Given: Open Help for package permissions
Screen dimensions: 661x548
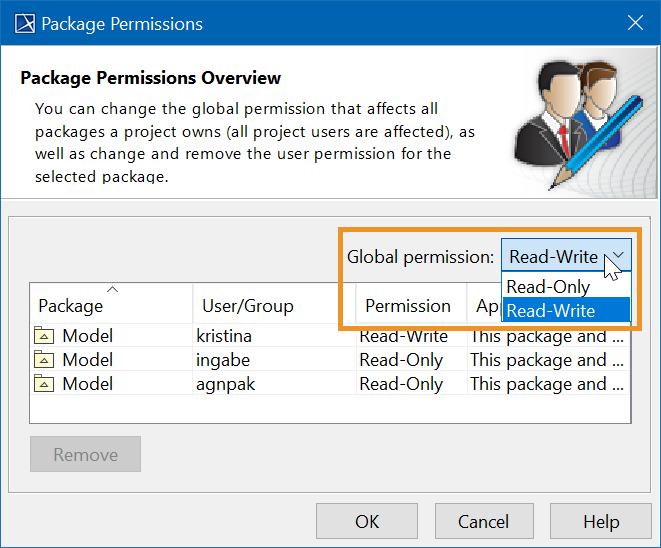Looking at the screenshot, I should point(600,521).
